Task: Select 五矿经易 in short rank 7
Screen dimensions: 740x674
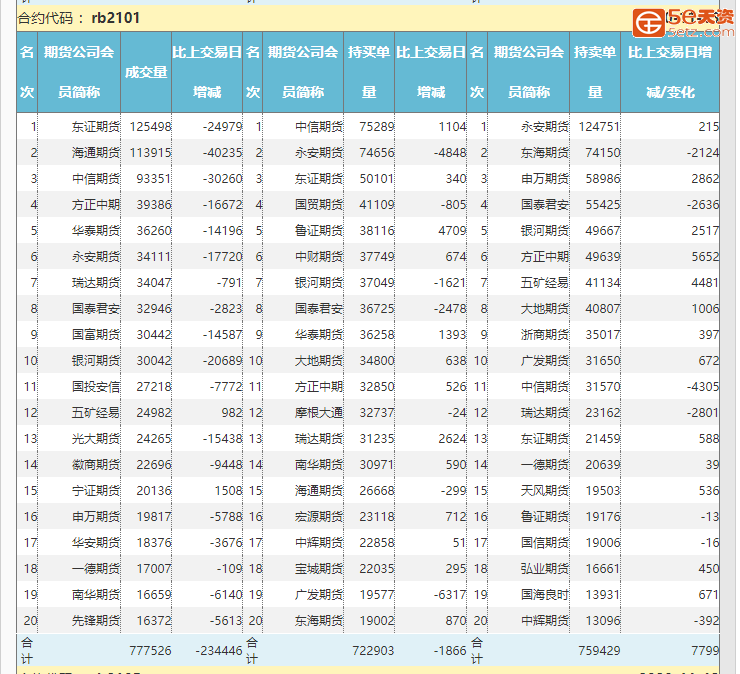Action: 545,282
